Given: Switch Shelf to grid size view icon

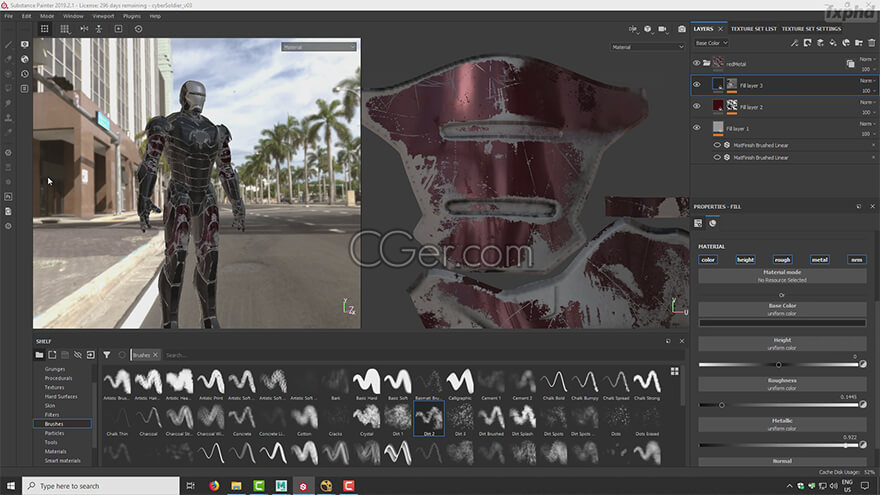Looking at the screenshot, I should click(675, 371).
